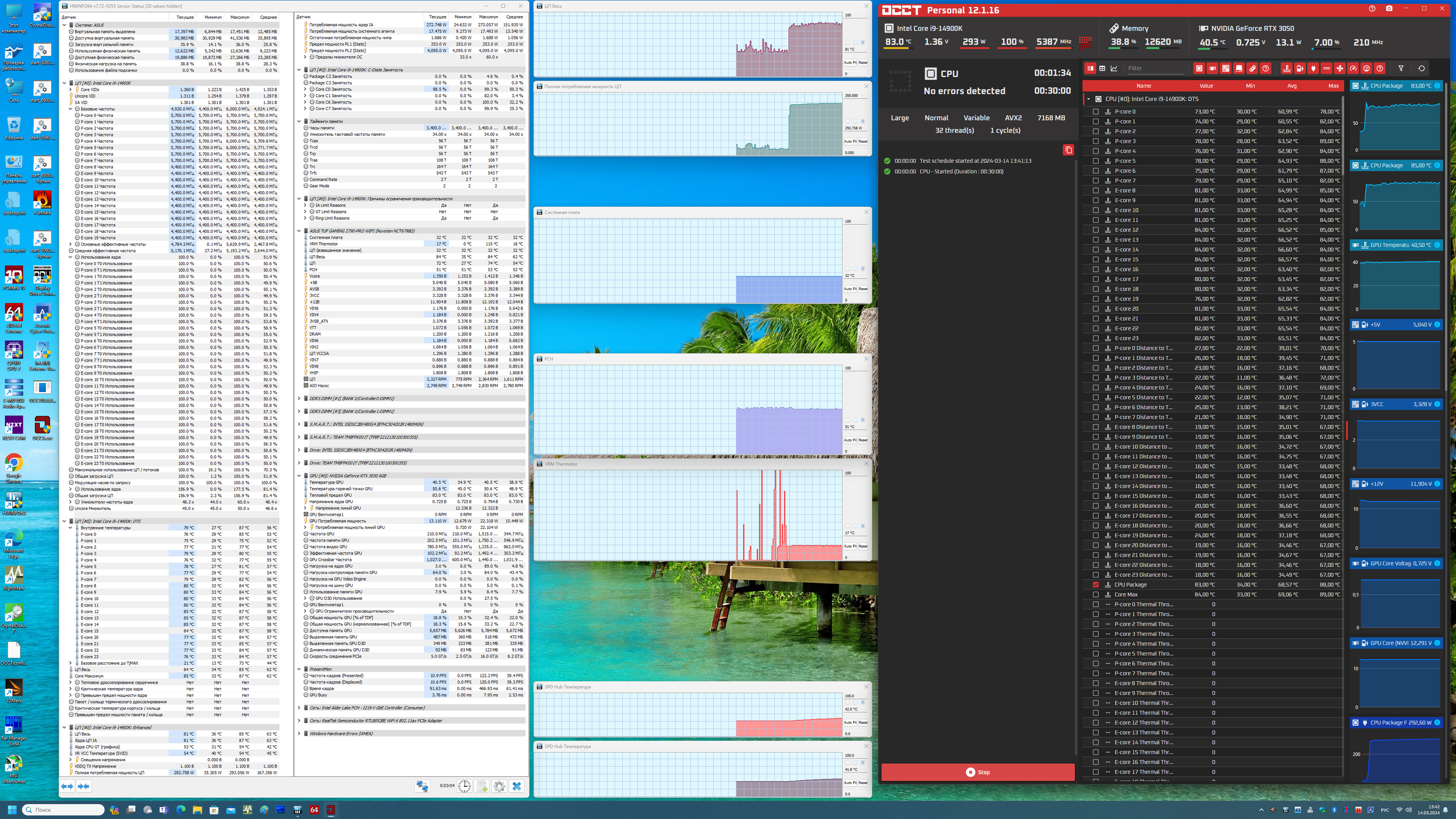Check the Core Max row checkbox
Screen dimensions: 1456x819
tap(1095, 595)
